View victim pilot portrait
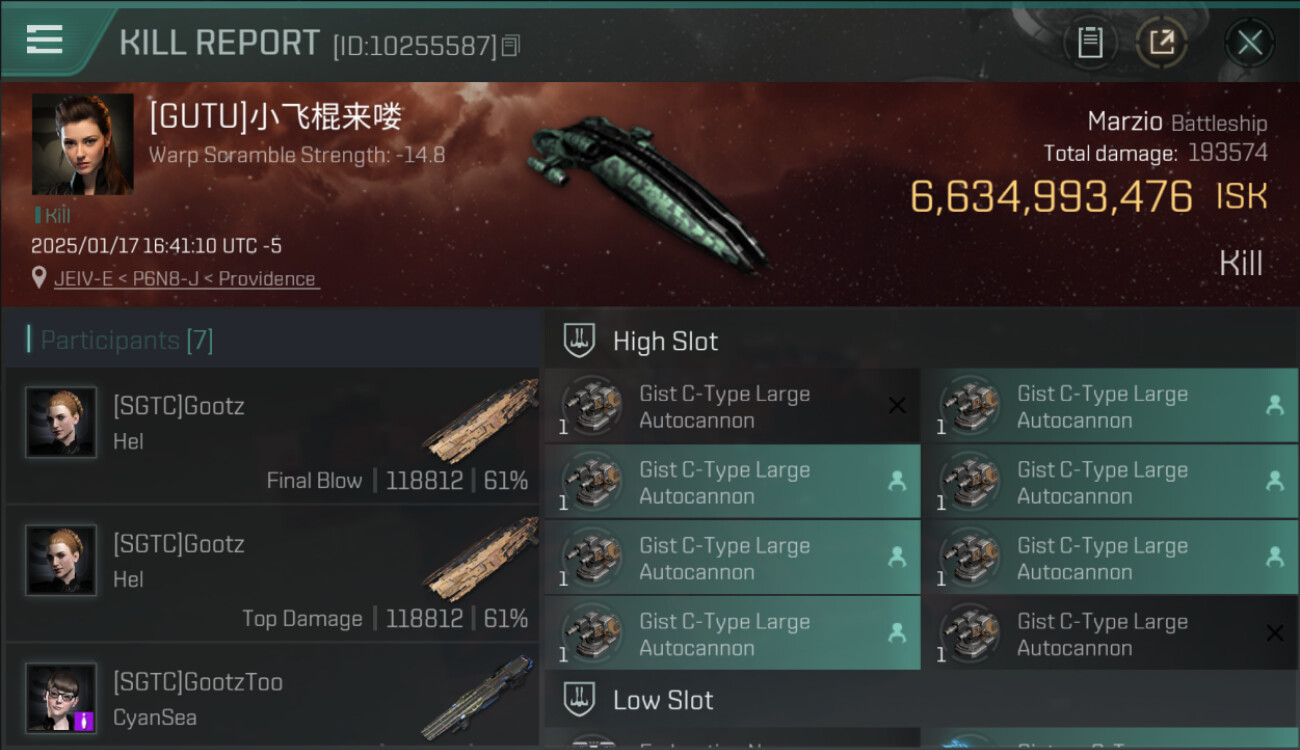 (x=82, y=144)
